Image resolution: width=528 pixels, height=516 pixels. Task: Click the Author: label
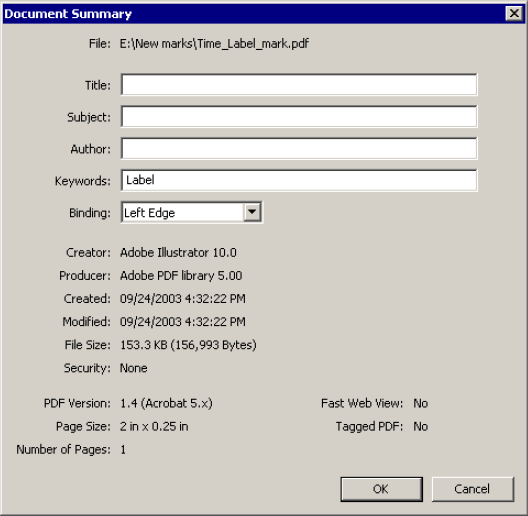click(91, 149)
